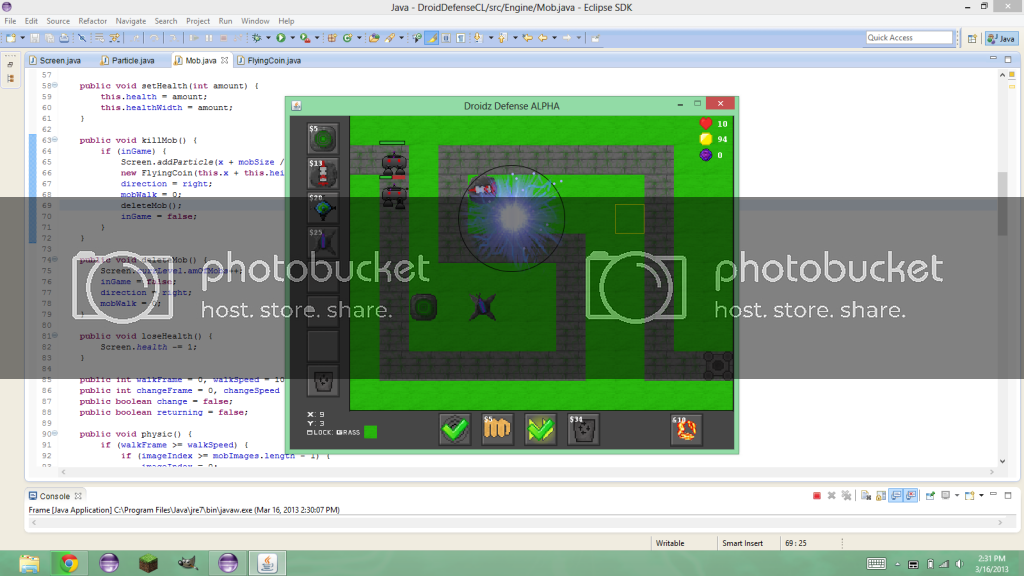
Task: Click the green GRASS block color swatch
Action: click(370, 432)
